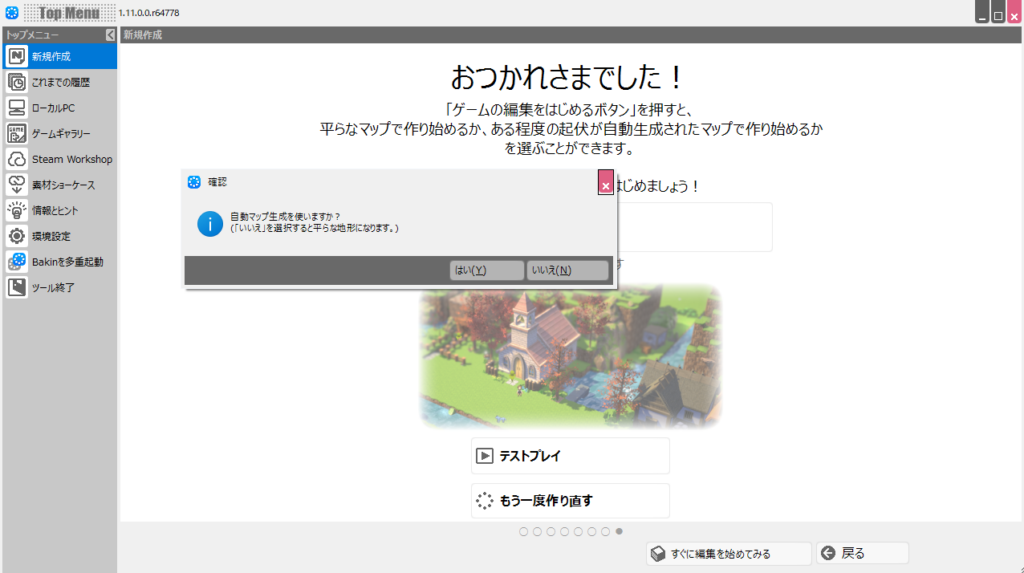Click the 情報とヒント lightbulb icon
This screenshot has height=573, width=1024.
pos(17,211)
